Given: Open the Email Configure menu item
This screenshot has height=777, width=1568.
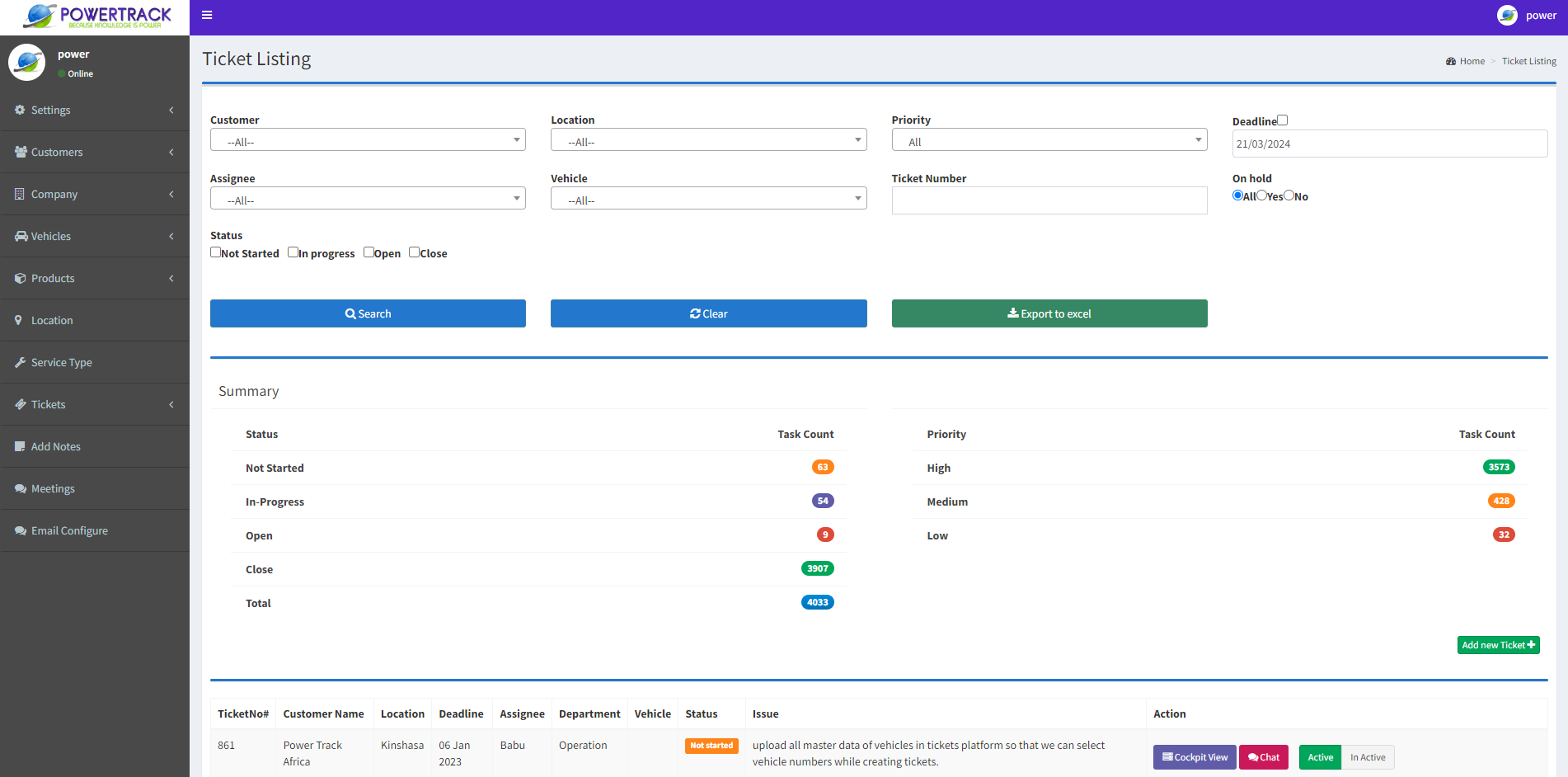Looking at the screenshot, I should pos(69,530).
